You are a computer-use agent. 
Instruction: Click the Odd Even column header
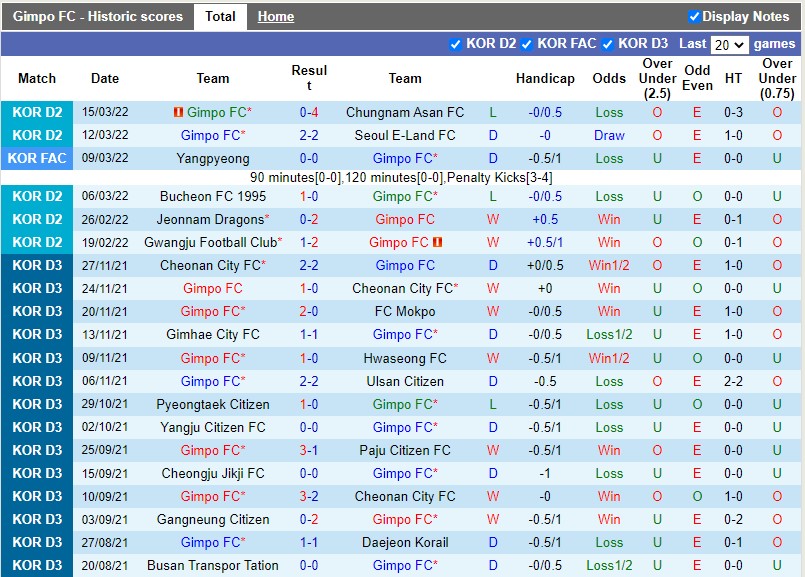[x=697, y=78]
